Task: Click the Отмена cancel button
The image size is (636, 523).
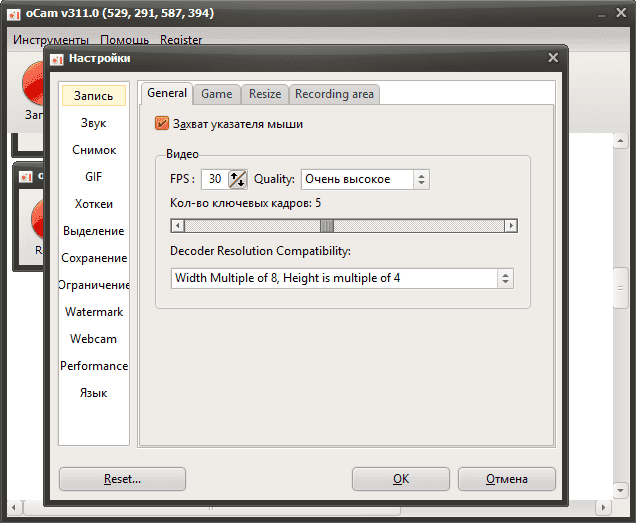Action: [x=506, y=479]
